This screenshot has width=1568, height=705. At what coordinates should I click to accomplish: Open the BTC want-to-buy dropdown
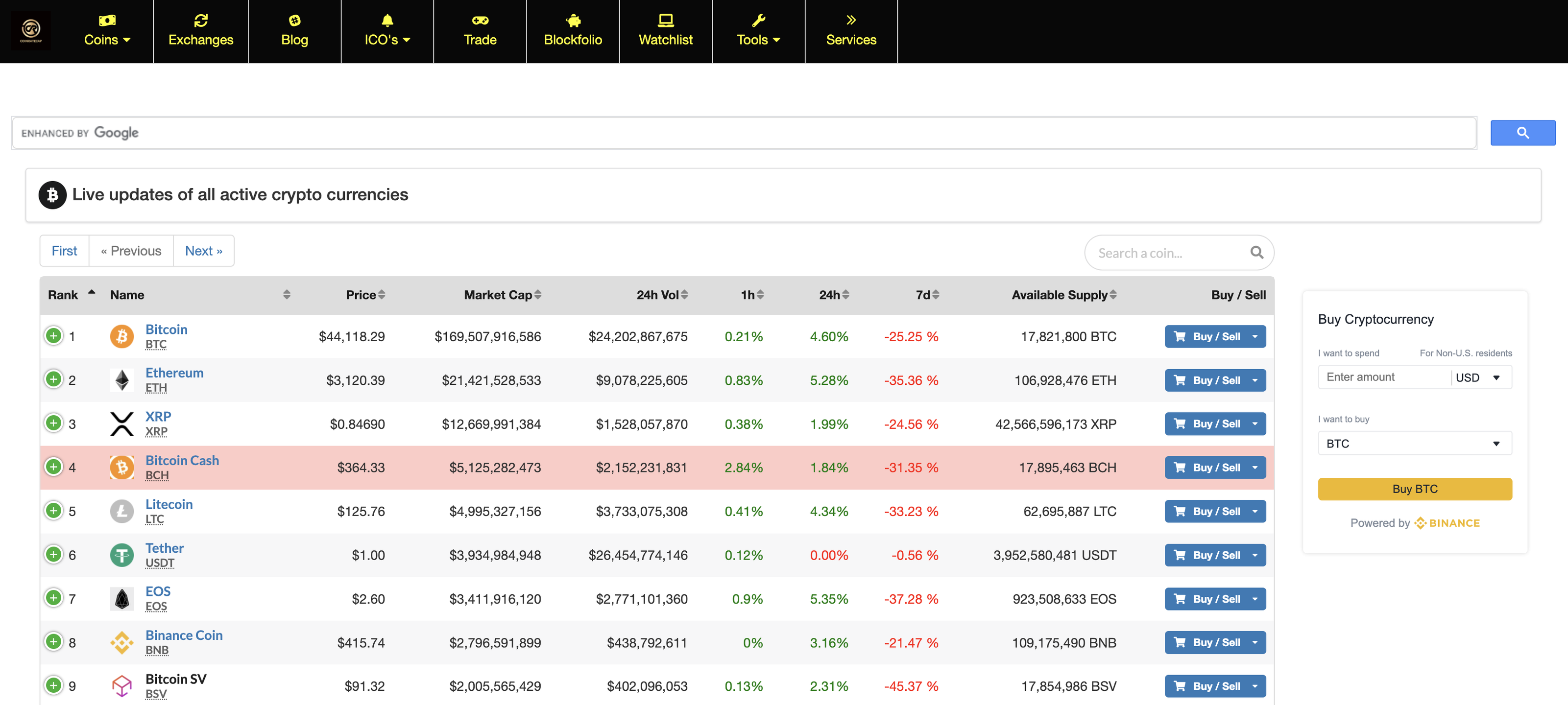tap(1414, 444)
